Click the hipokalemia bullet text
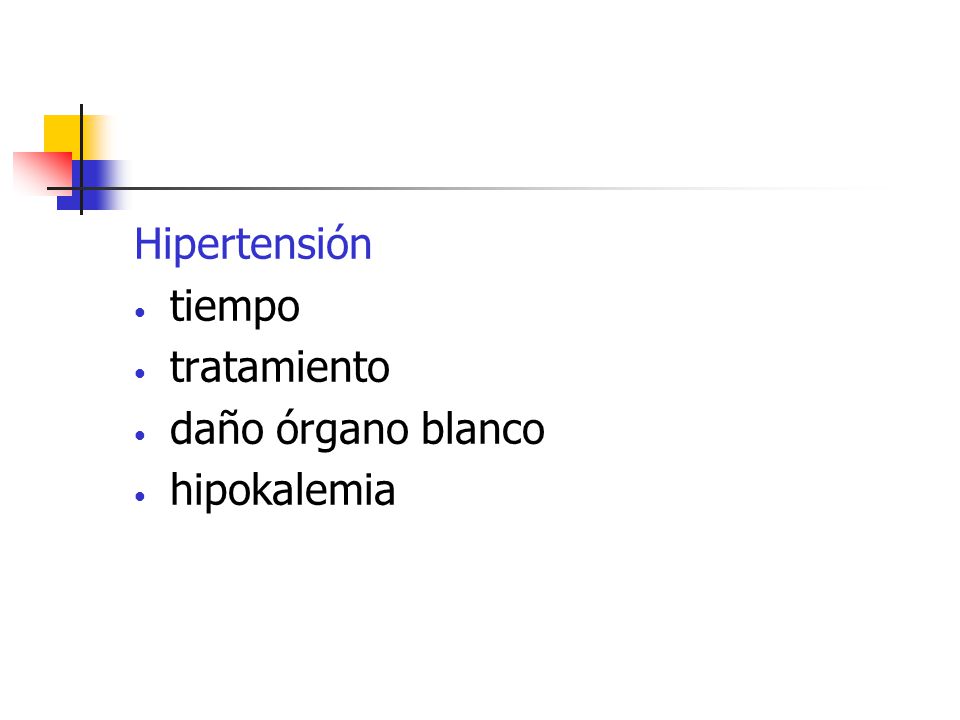Image resolution: width=960 pixels, height=720 pixels. [282, 490]
